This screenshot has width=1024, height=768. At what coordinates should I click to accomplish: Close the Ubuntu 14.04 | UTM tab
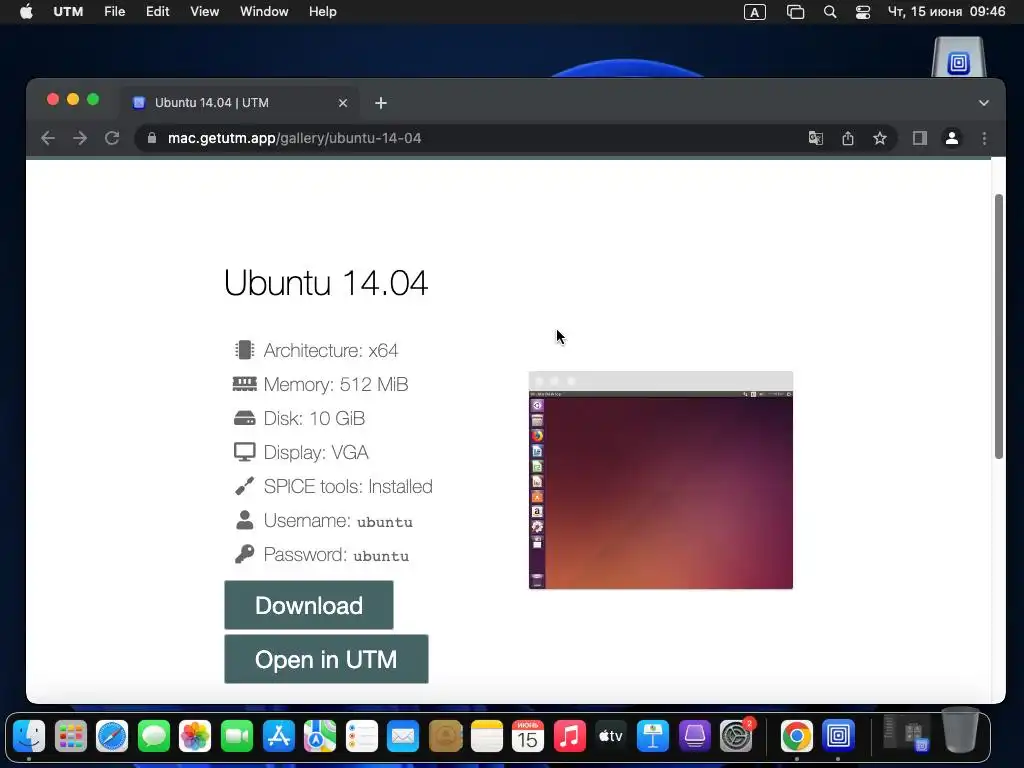pyautogui.click(x=343, y=103)
